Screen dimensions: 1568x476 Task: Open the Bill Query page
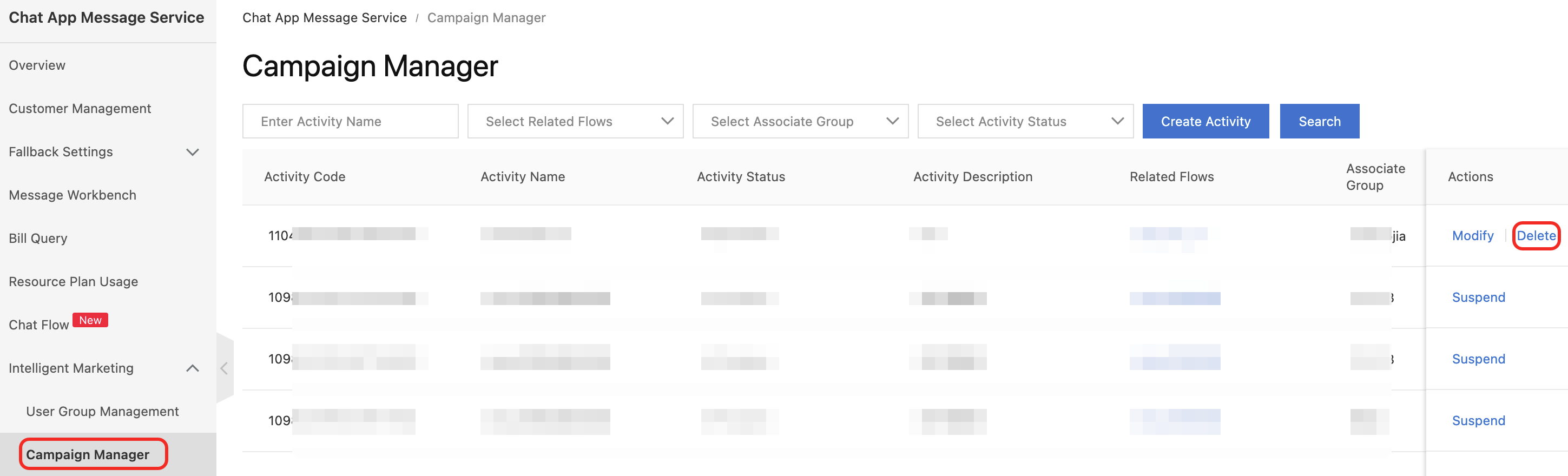(x=38, y=239)
